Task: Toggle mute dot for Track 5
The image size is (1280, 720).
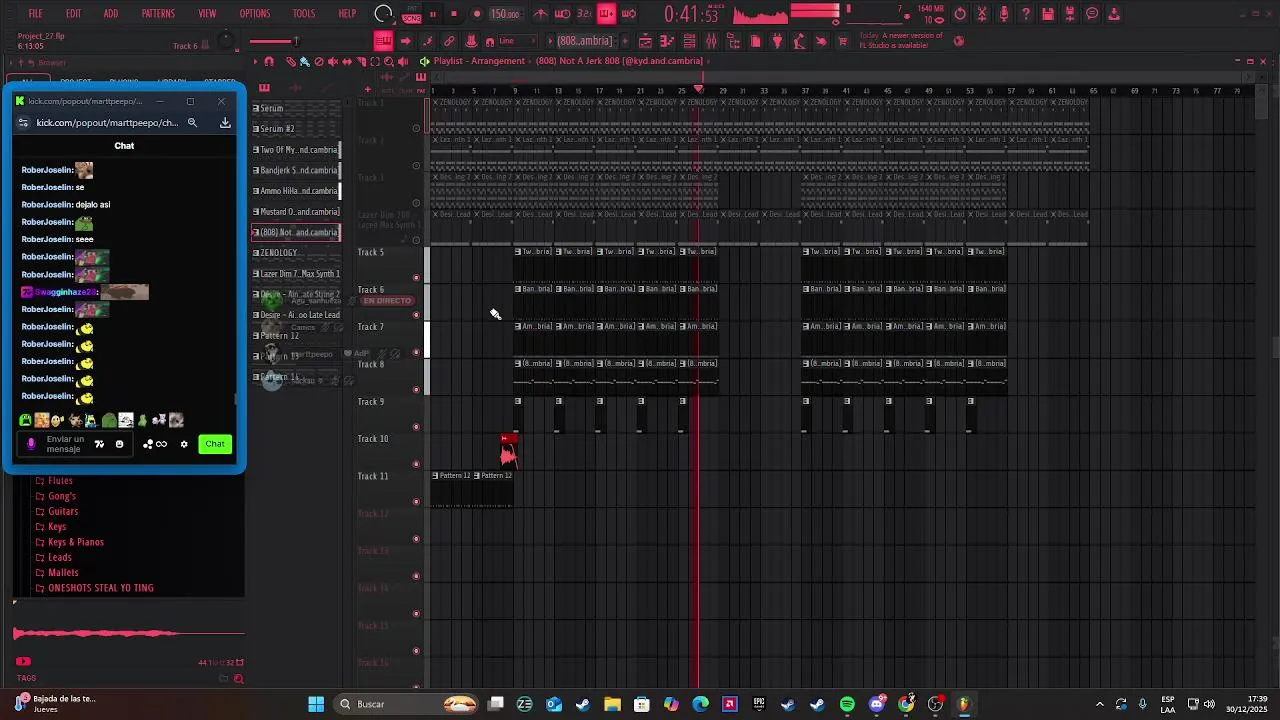Action: pos(416,278)
